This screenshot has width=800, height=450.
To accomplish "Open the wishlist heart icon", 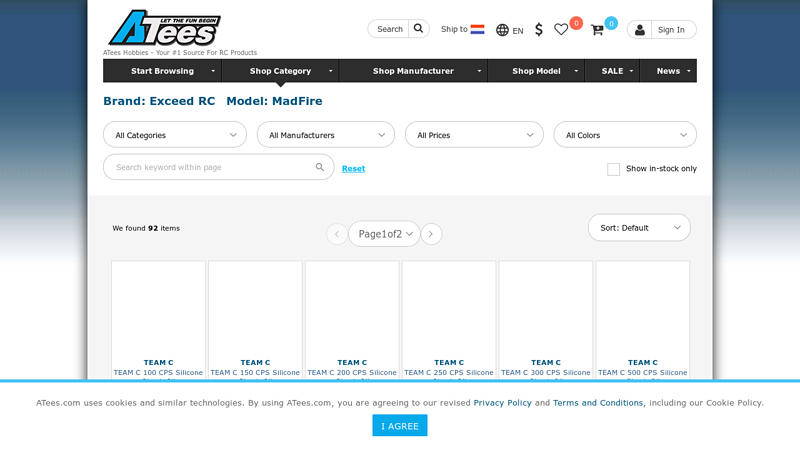I will tap(561, 30).
